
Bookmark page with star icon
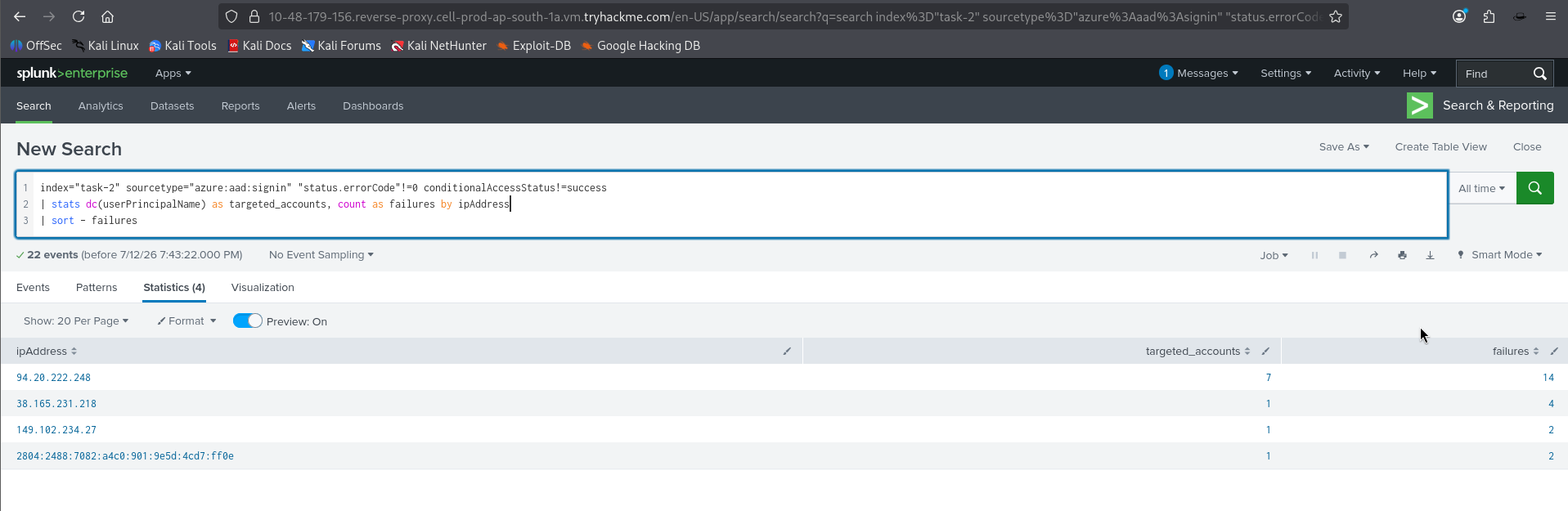tap(1336, 16)
